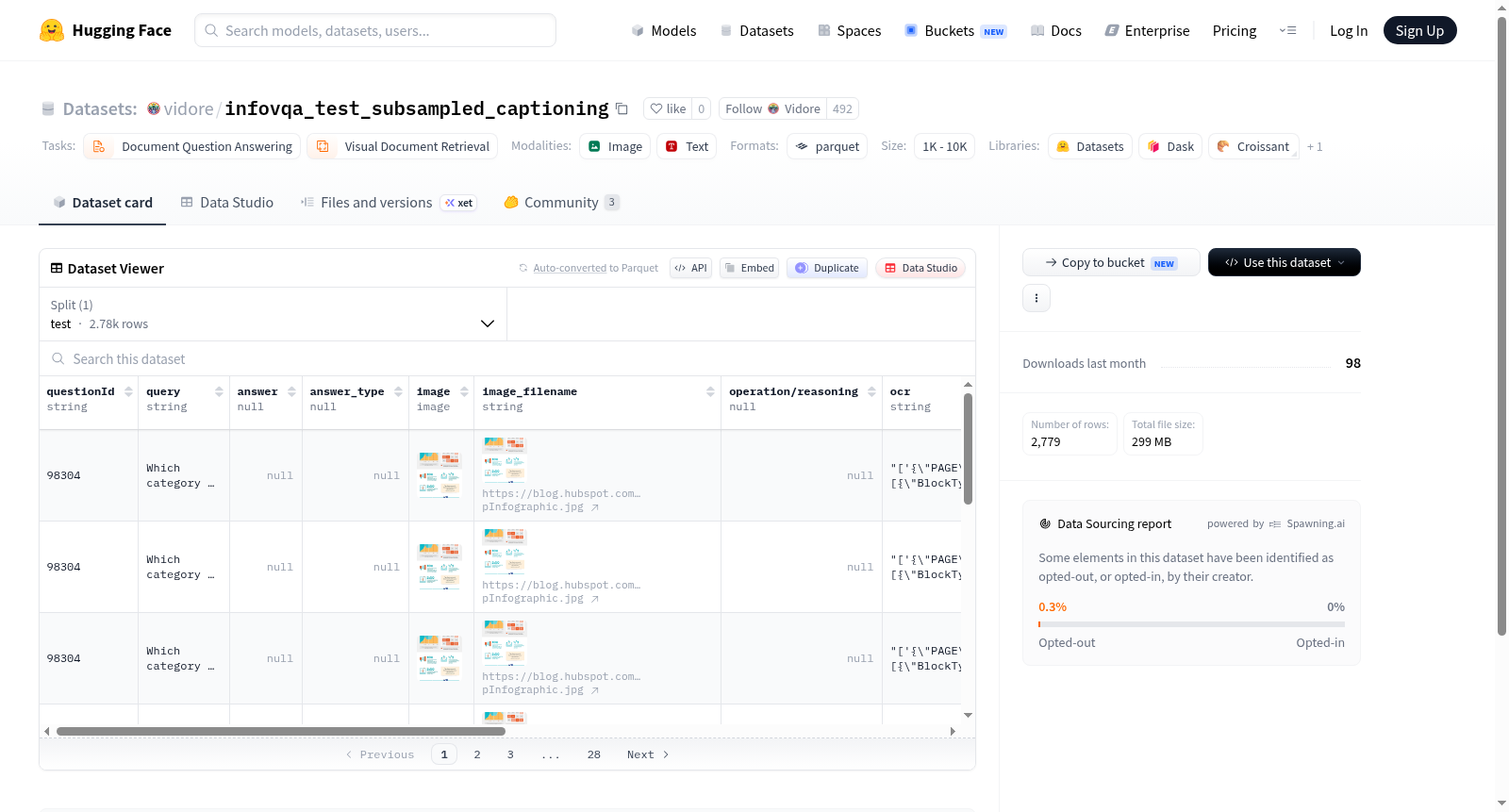Image resolution: width=1509 pixels, height=812 pixels.
Task: Go to page 28 of the table
Action: click(594, 754)
